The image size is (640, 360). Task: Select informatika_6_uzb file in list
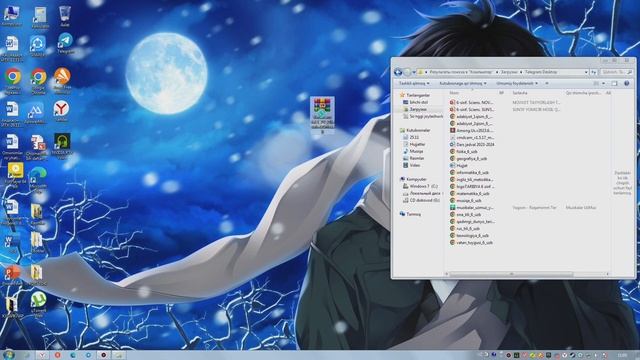[469, 172]
